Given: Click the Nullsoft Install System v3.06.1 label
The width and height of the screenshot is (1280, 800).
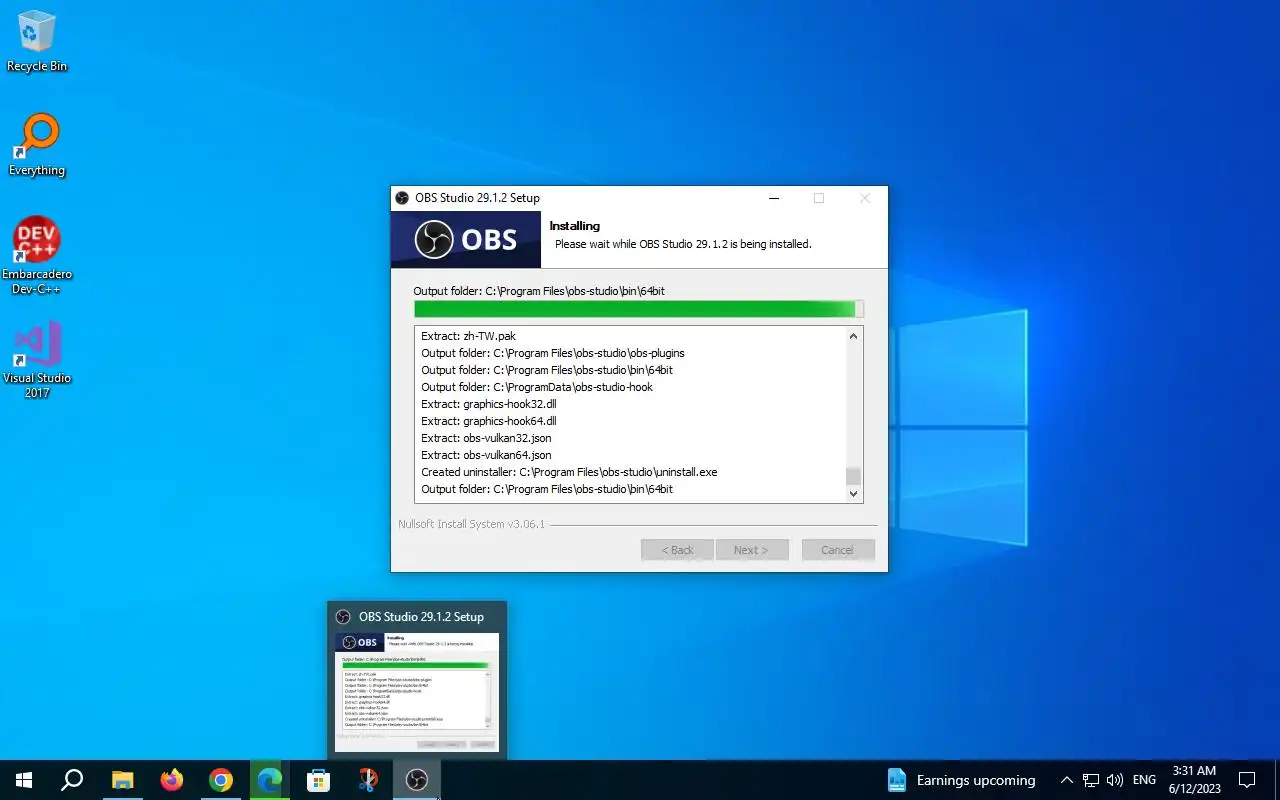Looking at the screenshot, I should click(x=471, y=524).
